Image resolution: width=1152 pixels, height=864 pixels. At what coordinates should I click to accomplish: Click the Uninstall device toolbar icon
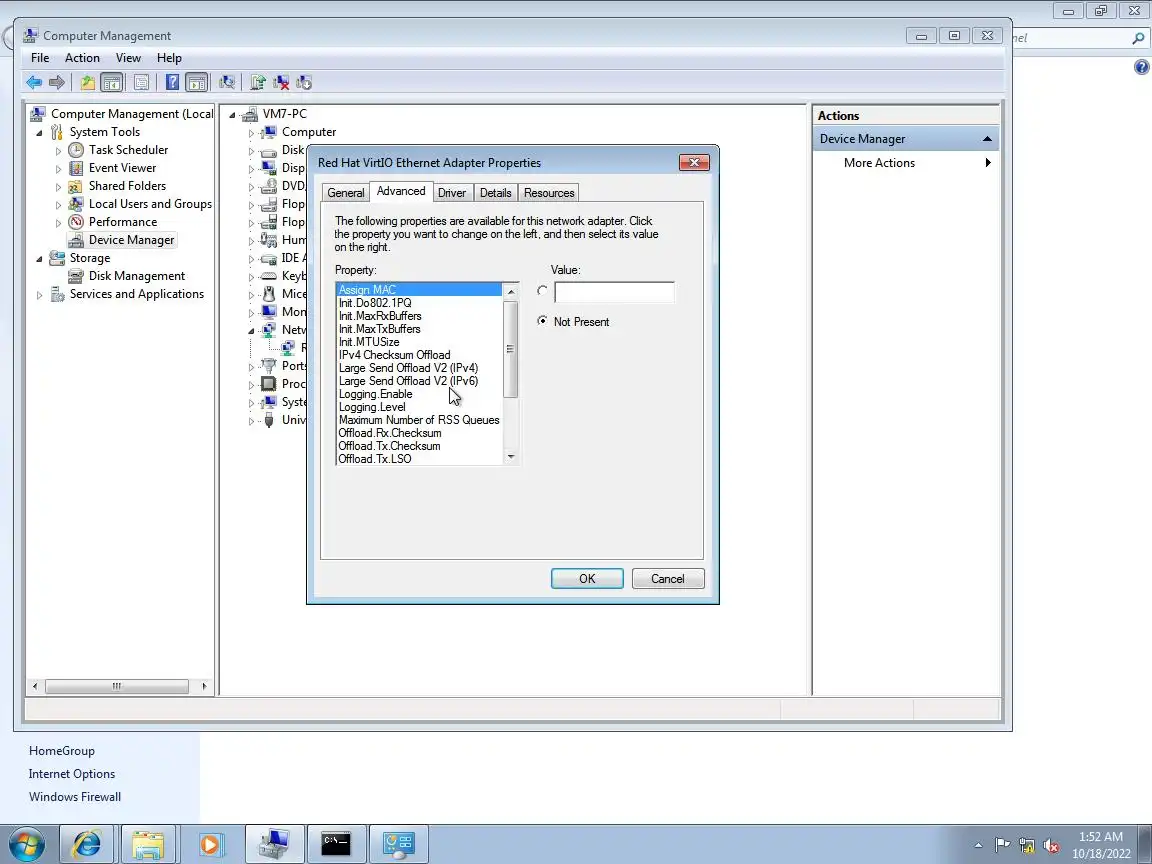click(281, 82)
